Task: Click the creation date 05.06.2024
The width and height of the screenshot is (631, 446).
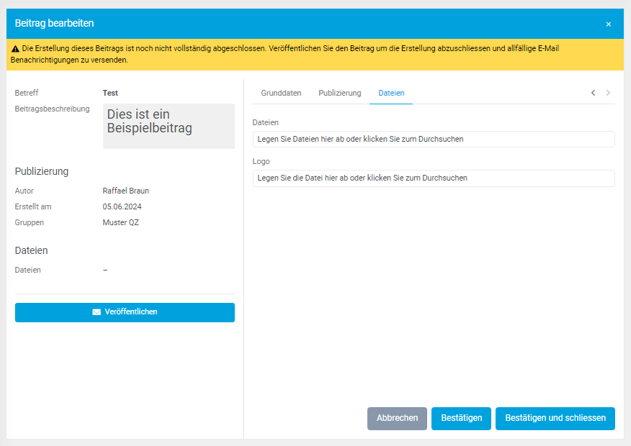Action: 122,206
